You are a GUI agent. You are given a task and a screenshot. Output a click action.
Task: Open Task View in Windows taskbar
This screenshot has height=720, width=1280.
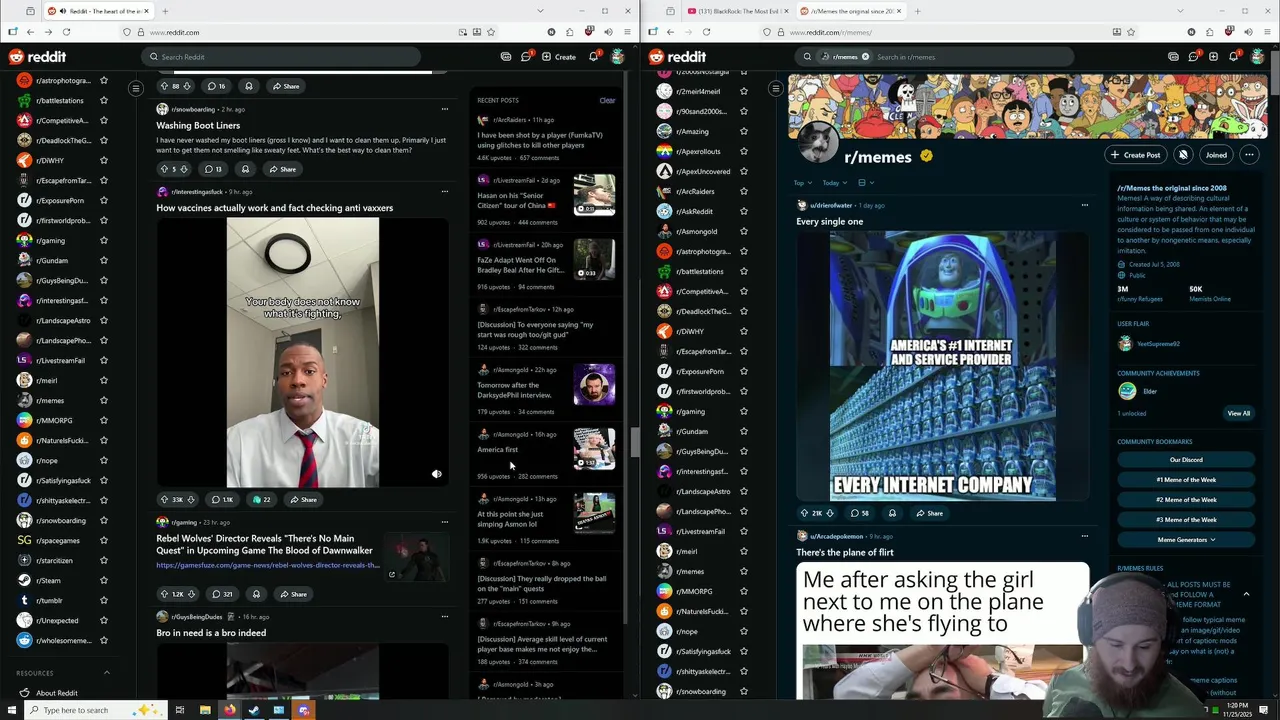tap(180, 710)
